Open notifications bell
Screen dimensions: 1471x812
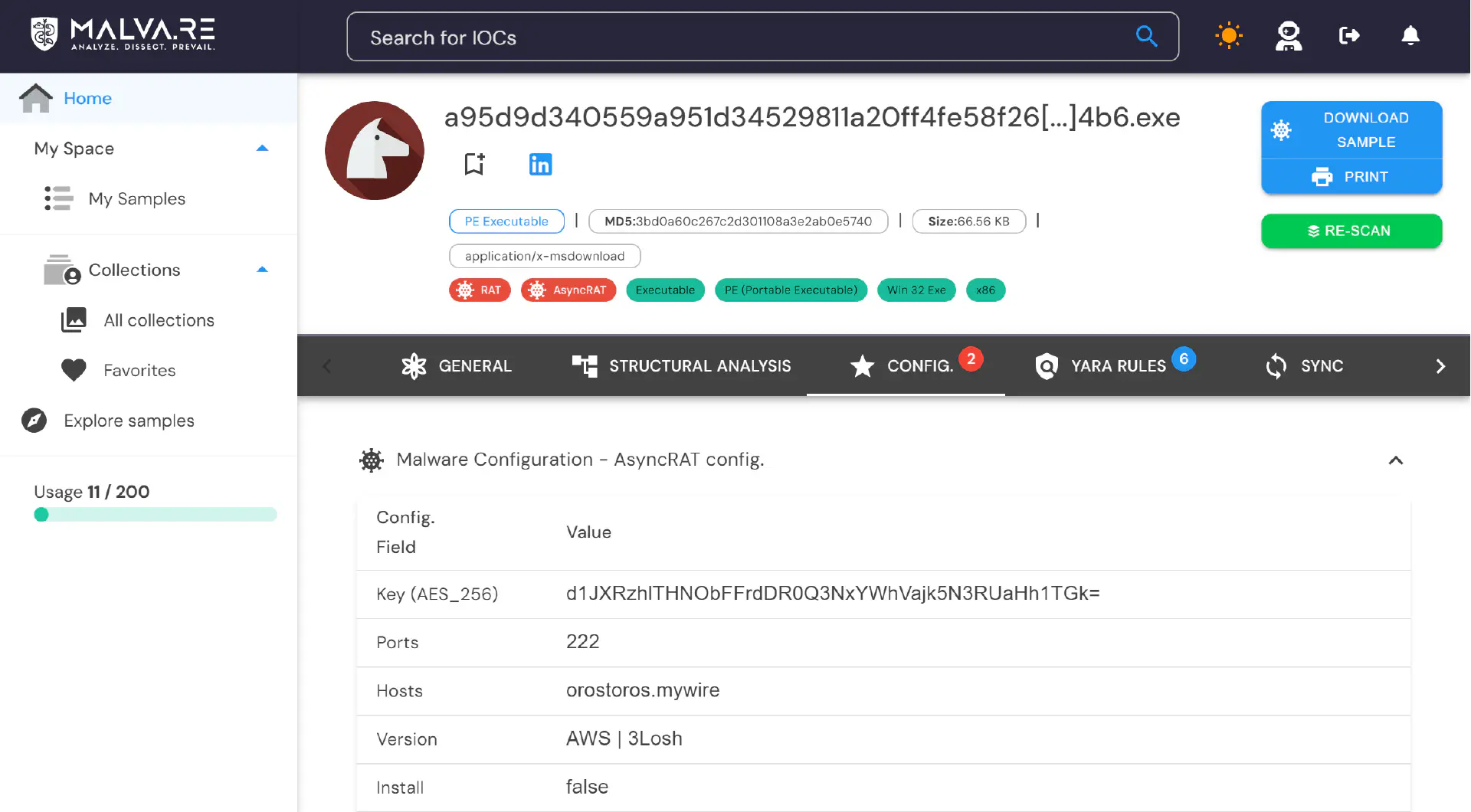(x=1410, y=35)
